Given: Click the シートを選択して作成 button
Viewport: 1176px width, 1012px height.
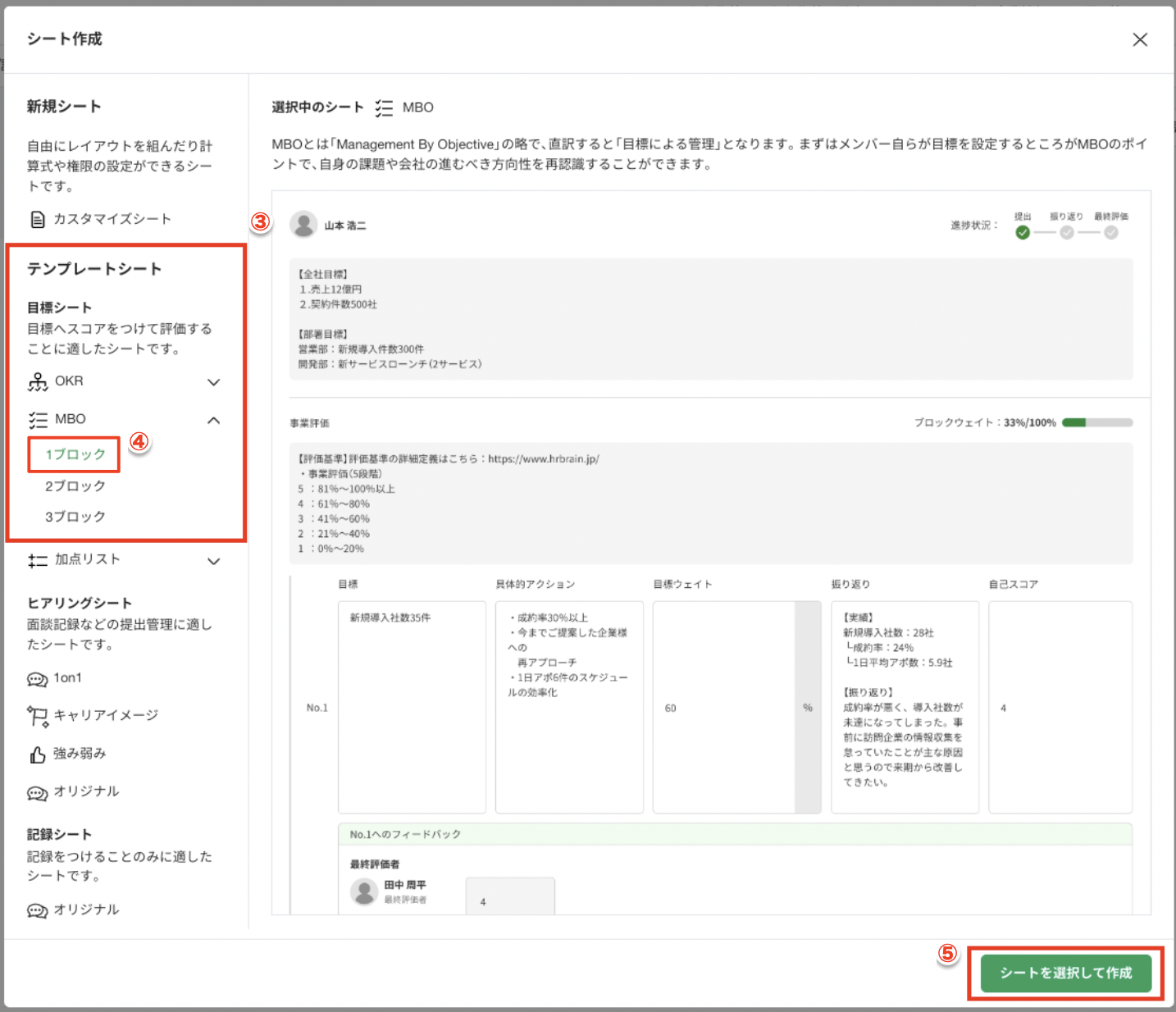Looking at the screenshot, I should pyautogui.click(x=1065, y=973).
